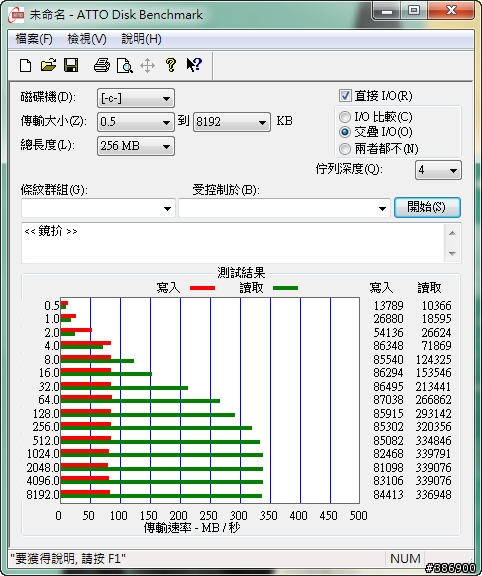Click read value 336948 for 8192 row
Screen dimensions: 482x576
point(434,494)
